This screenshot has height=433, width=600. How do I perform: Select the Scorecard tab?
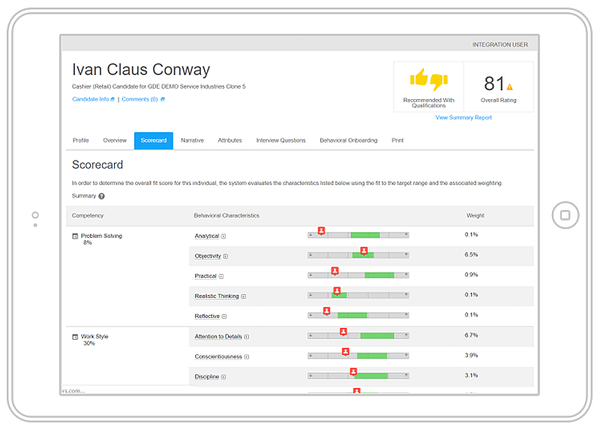(153, 140)
